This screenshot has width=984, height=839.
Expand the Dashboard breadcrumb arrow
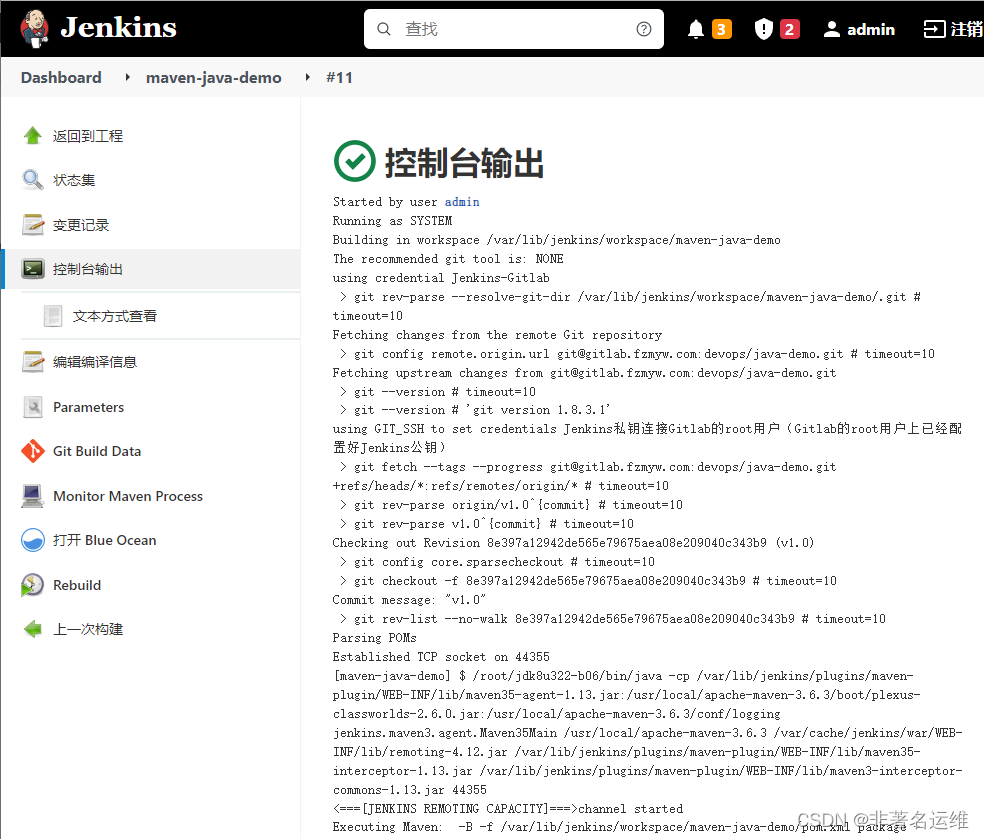coord(127,77)
